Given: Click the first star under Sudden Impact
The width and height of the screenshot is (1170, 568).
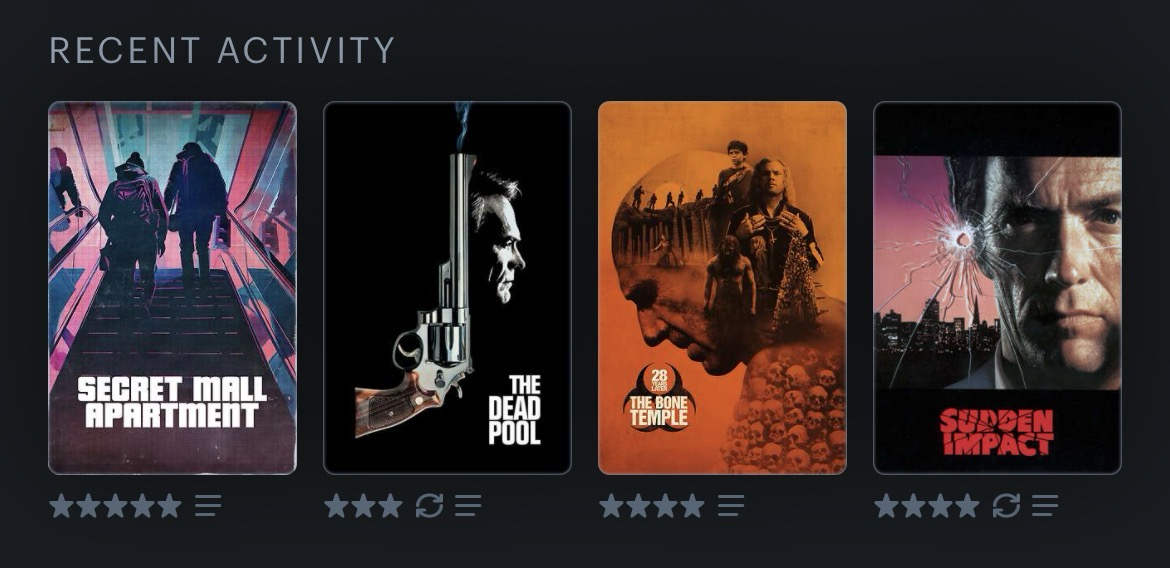Looking at the screenshot, I should [886, 505].
